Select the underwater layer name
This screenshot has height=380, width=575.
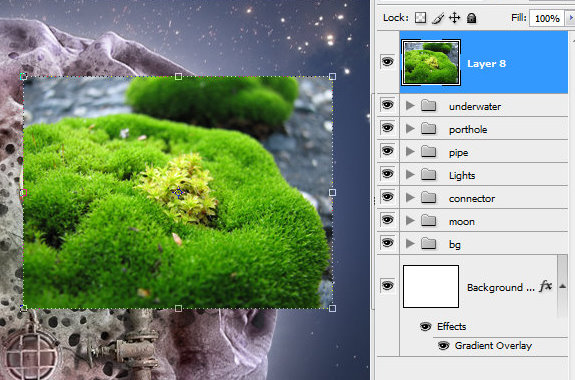click(475, 107)
